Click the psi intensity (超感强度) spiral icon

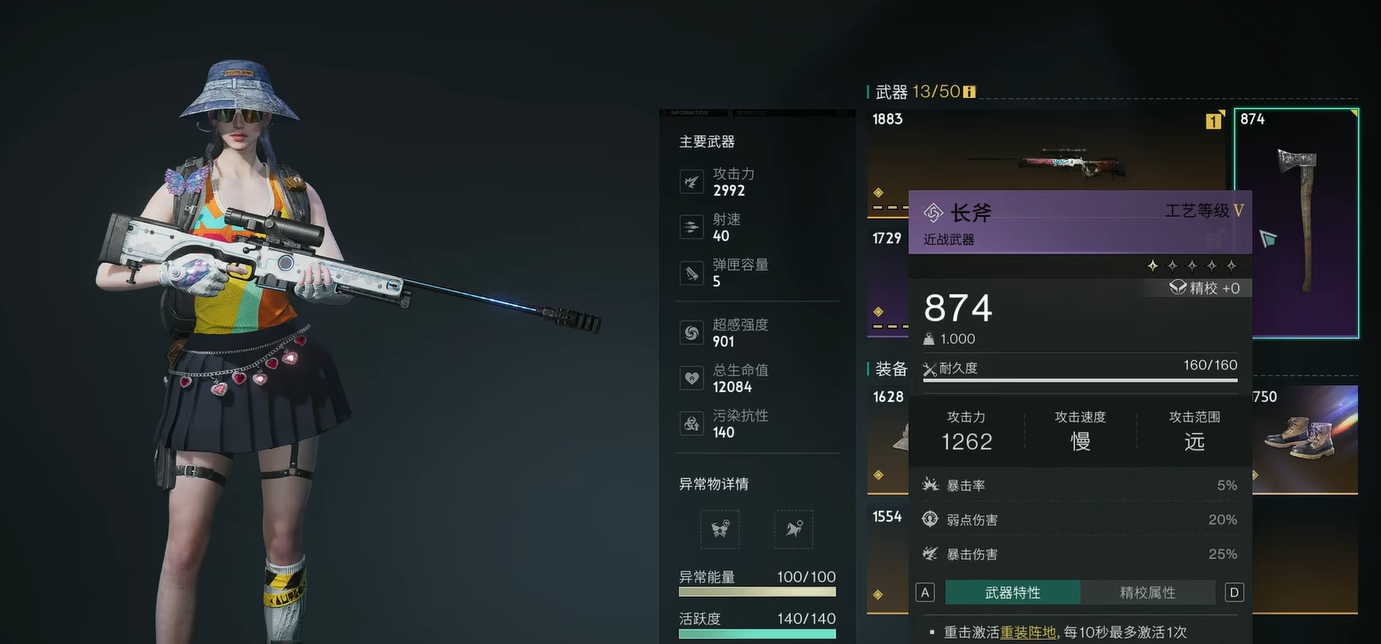pyautogui.click(x=691, y=332)
